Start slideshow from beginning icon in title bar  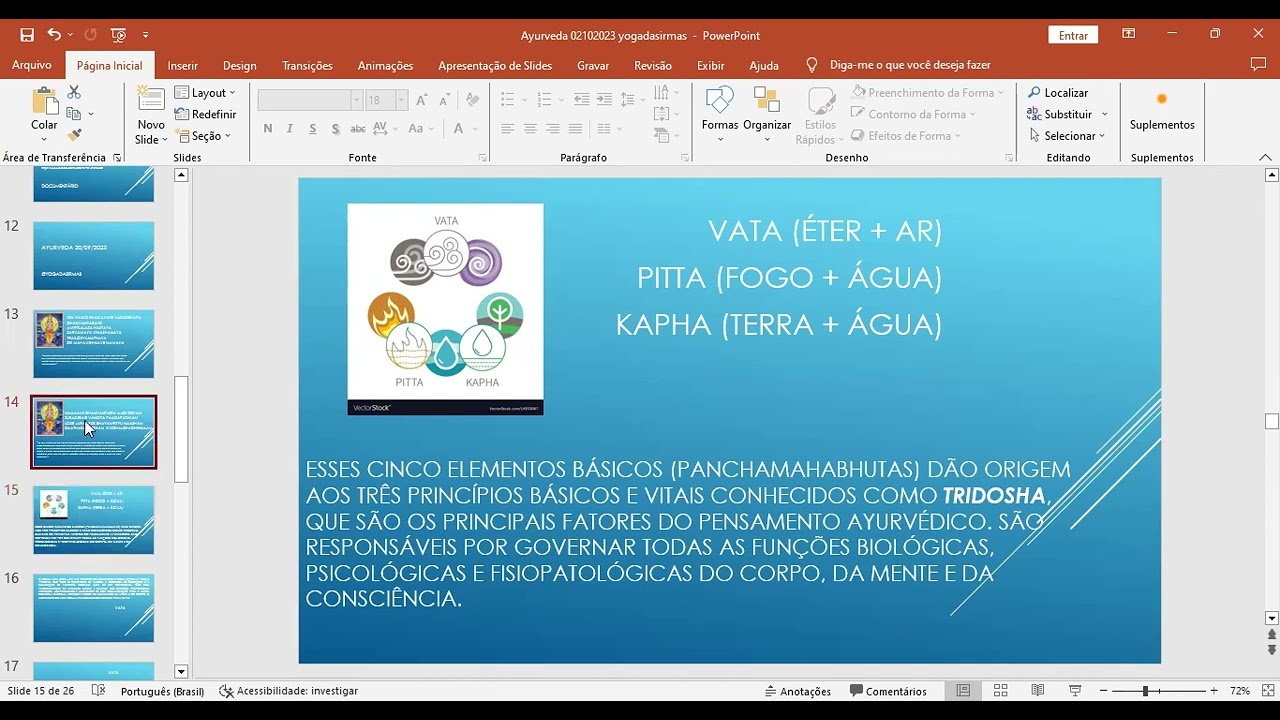point(119,35)
